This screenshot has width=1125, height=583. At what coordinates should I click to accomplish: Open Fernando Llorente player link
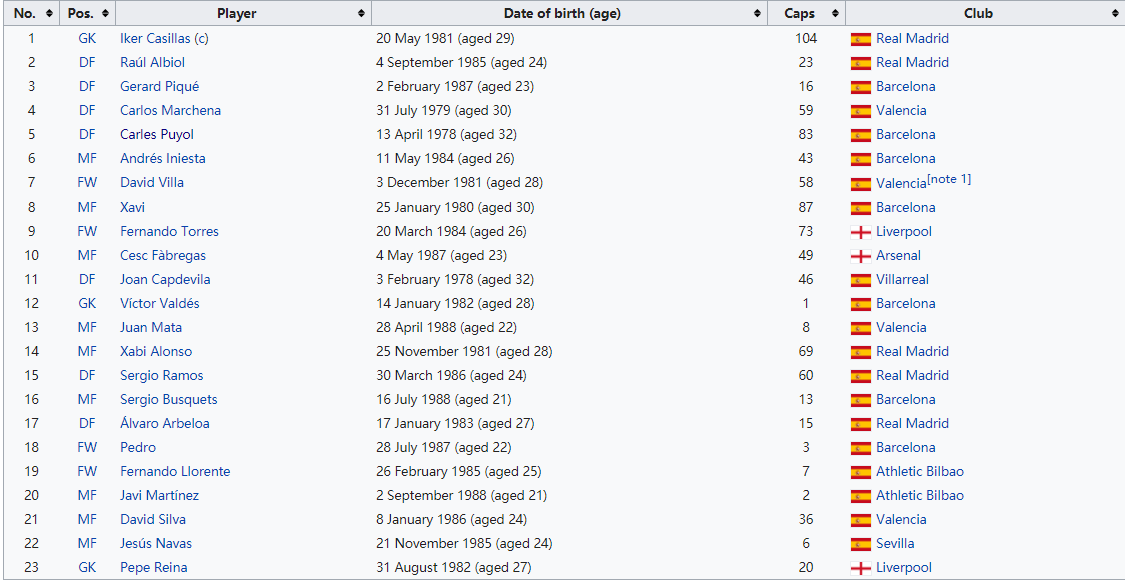click(175, 471)
